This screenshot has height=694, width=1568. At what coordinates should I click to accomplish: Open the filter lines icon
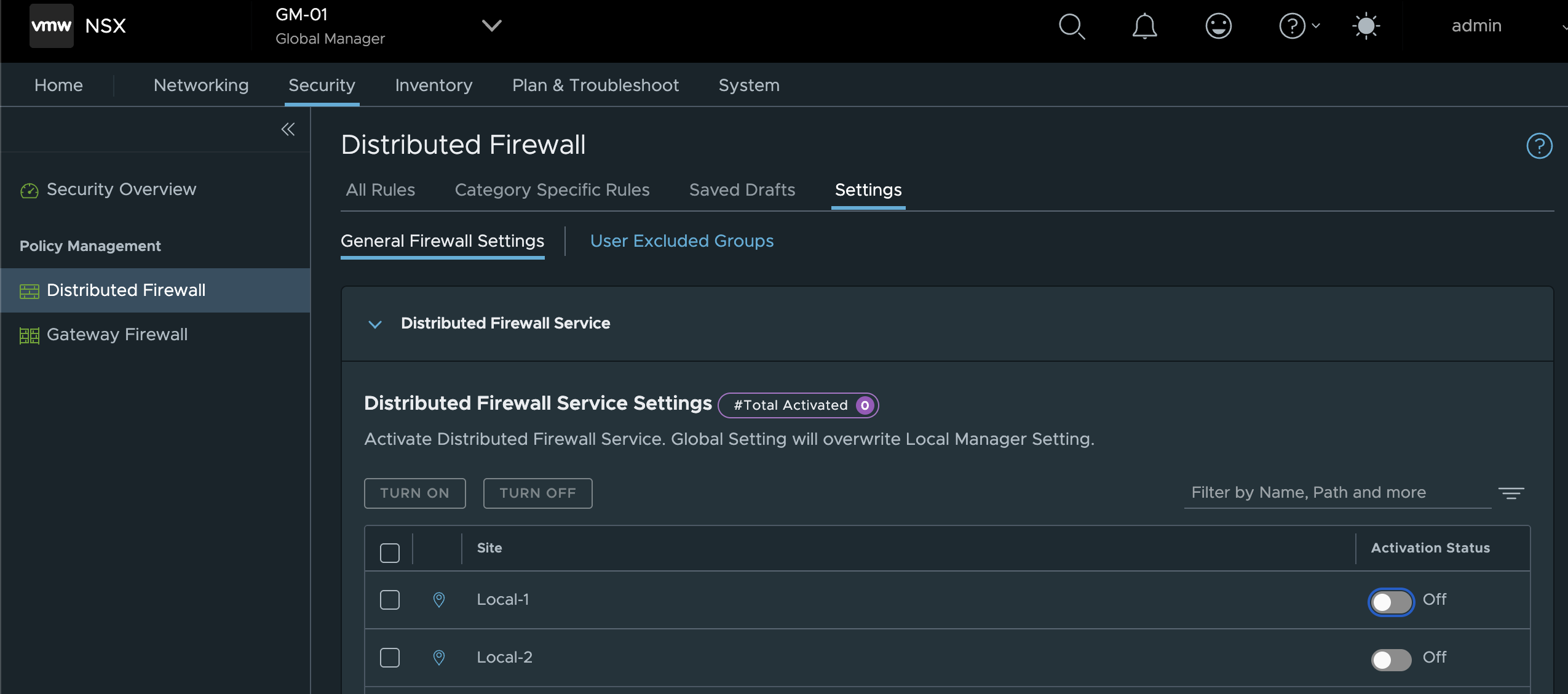1511,493
